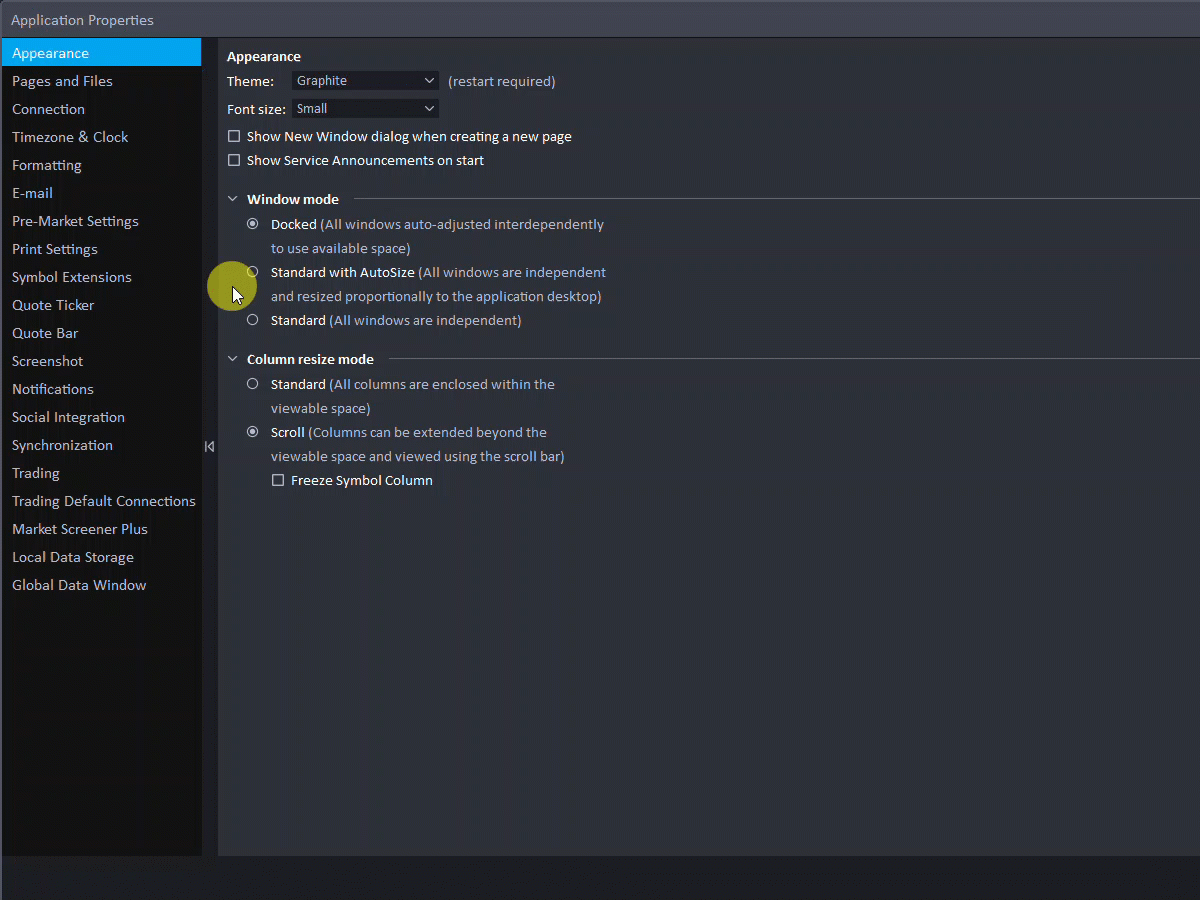Open Global Data Window settings

(79, 585)
